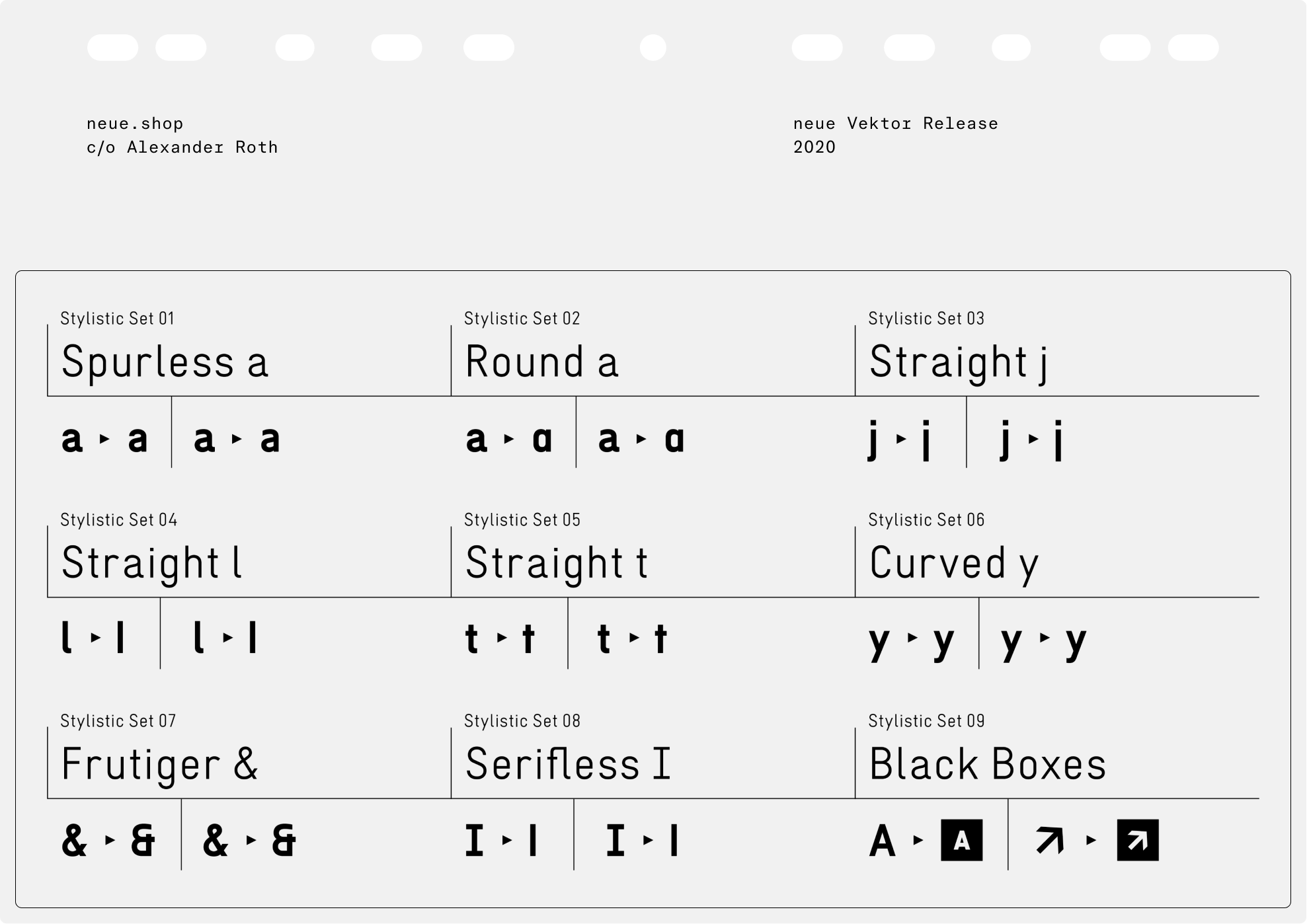The image size is (1307, 924).
Task: Click the first ampersand under Frutiger &
Action: 74,841
